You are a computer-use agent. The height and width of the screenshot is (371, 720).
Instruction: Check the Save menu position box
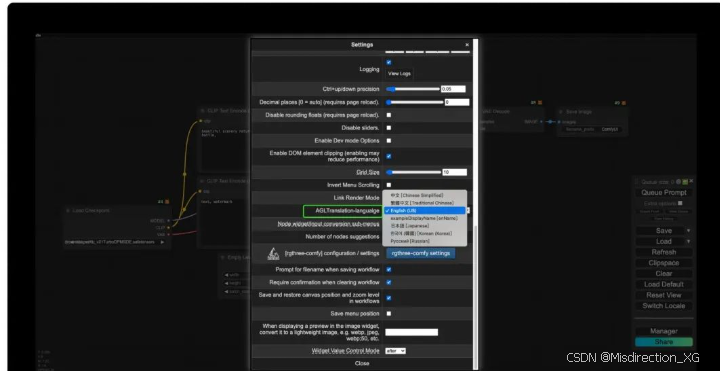point(389,314)
